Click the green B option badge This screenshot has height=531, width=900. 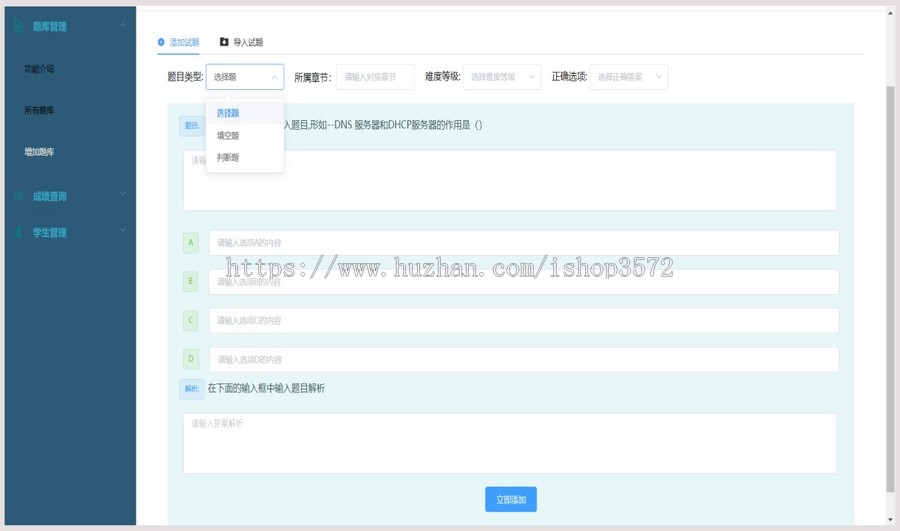[x=191, y=281]
